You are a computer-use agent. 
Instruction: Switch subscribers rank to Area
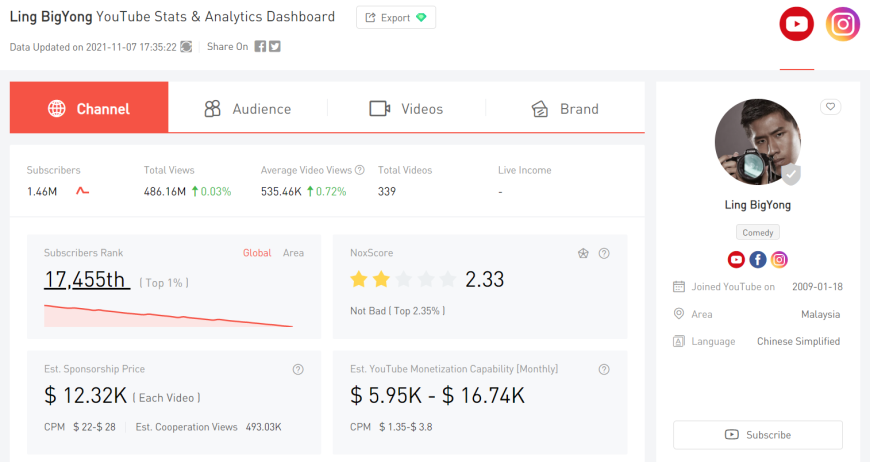293,253
